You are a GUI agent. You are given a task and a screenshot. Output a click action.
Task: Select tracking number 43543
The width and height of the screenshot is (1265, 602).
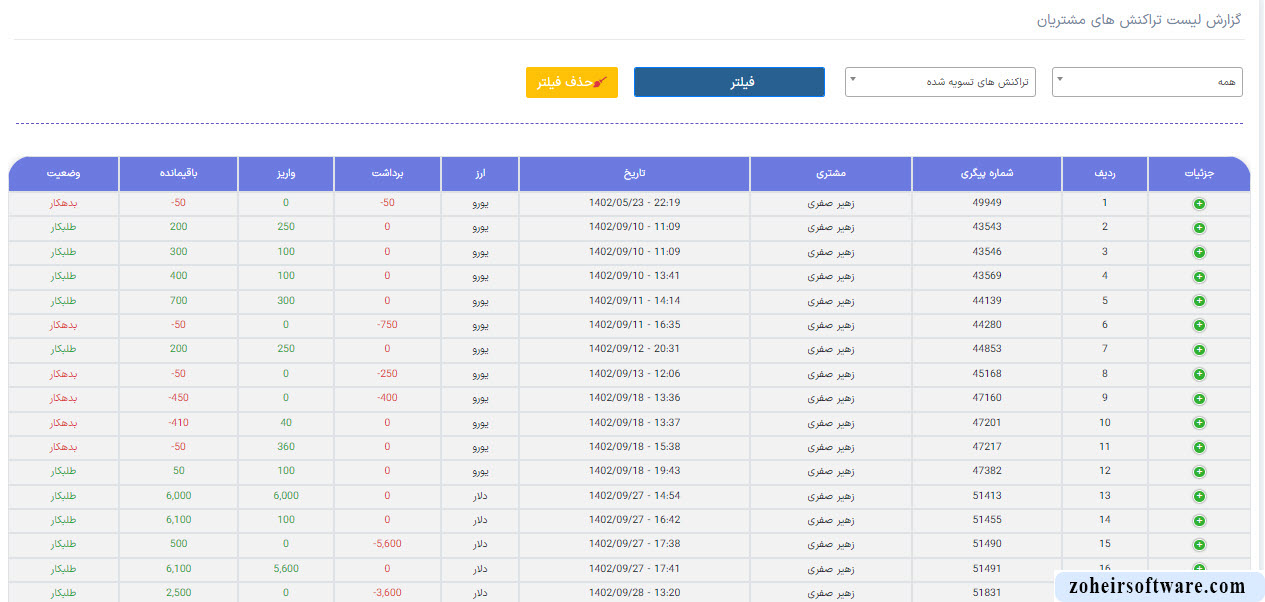click(x=987, y=227)
